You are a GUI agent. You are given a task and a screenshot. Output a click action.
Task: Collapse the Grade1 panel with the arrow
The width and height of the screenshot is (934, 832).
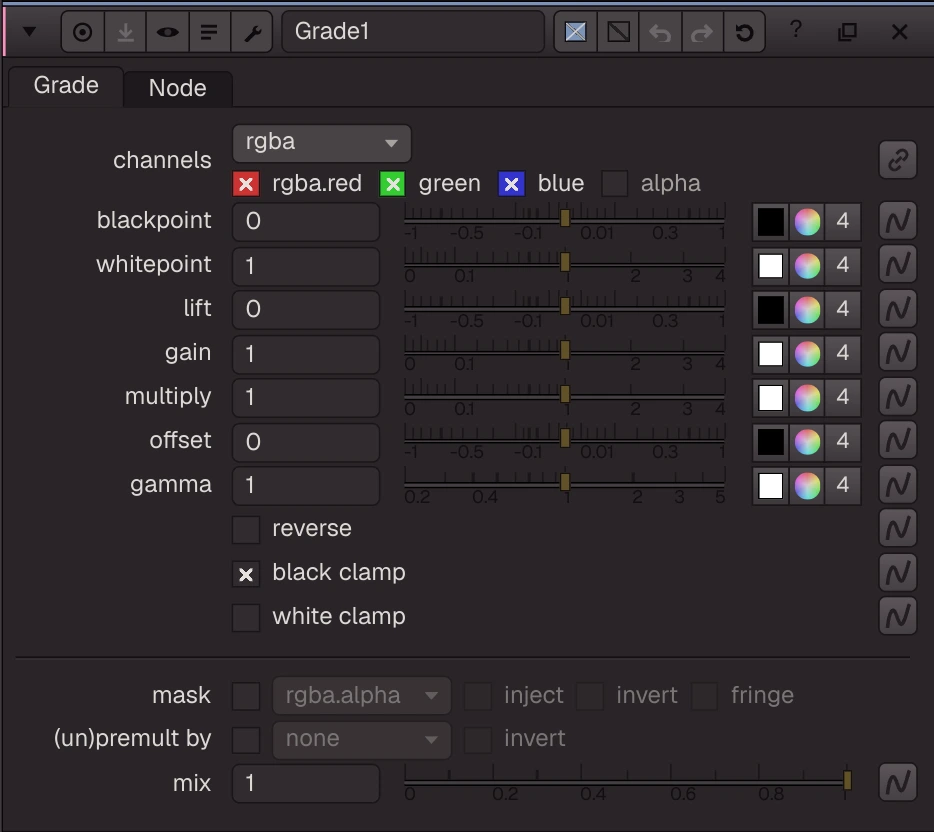point(29,32)
